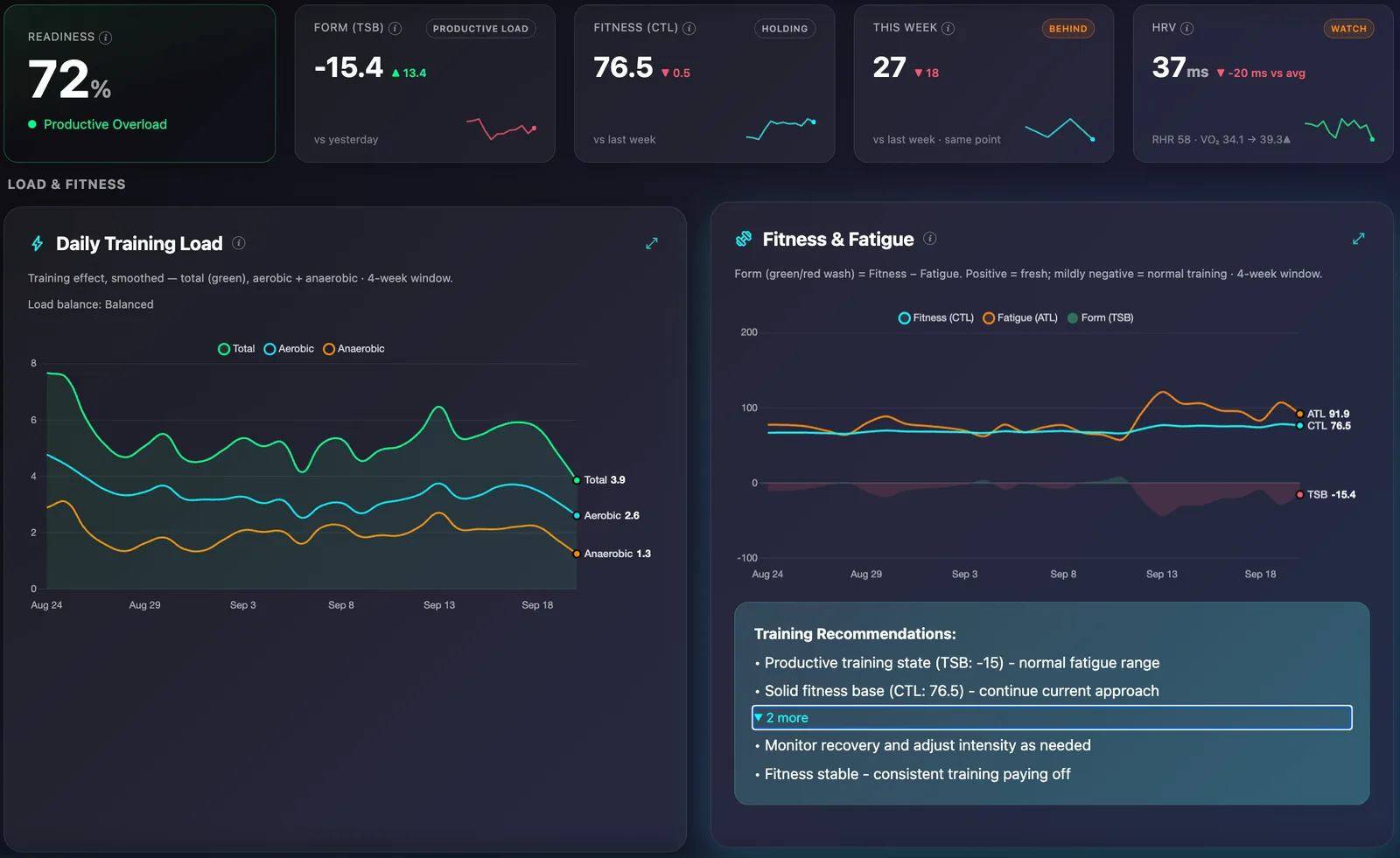Click 'Solid fitness base (CTL: 76.5)' recommendation
Screen dimensions: 1400x858
[x=962, y=691]
